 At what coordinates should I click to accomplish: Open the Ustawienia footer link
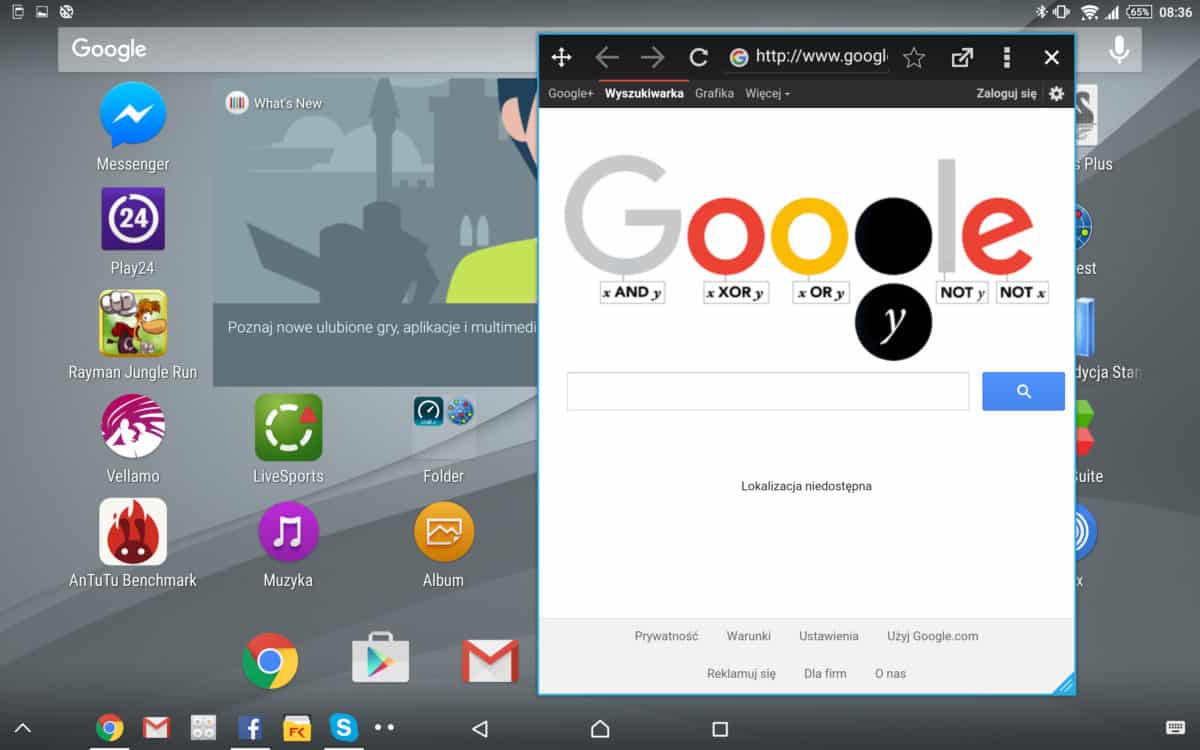tap(828, 636)
